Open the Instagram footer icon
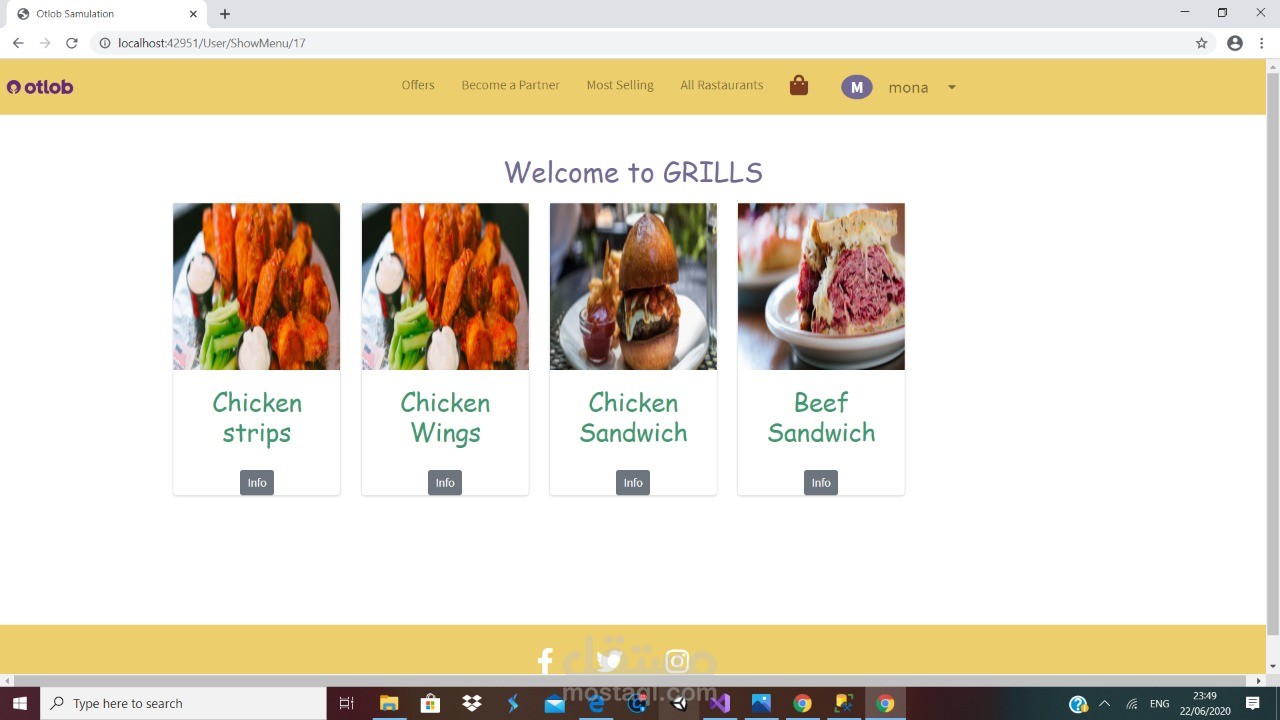This screenshot has height=720, width=1280. 677,661
